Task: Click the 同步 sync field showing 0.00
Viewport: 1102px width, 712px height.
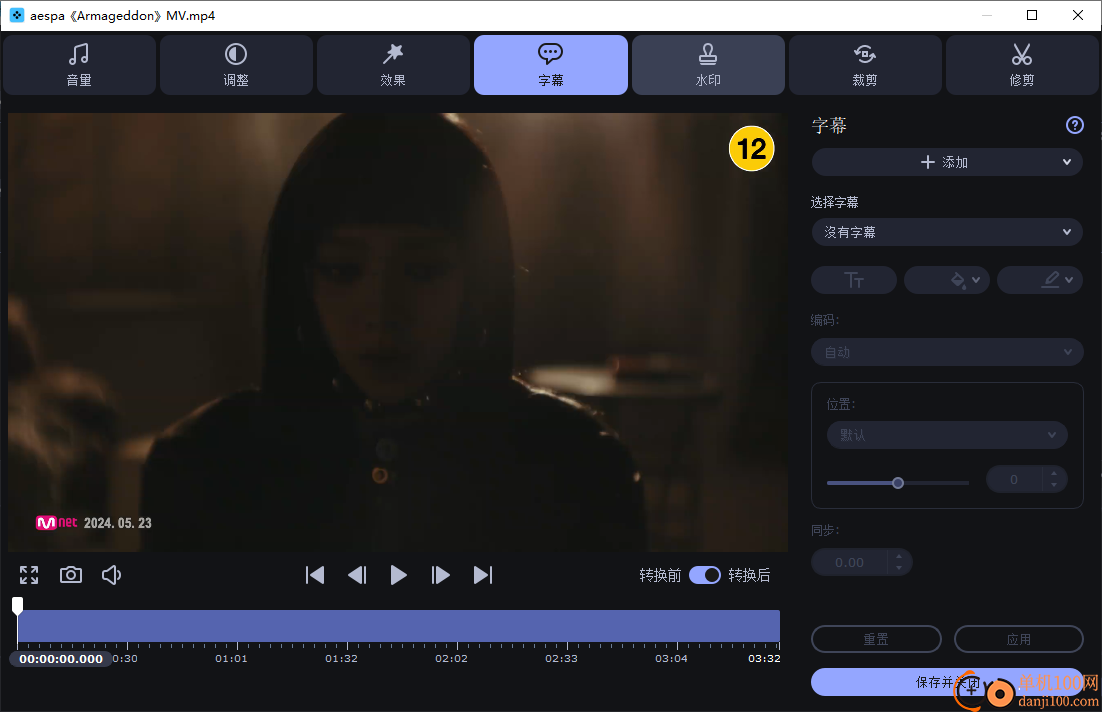Action: (850, 562)
